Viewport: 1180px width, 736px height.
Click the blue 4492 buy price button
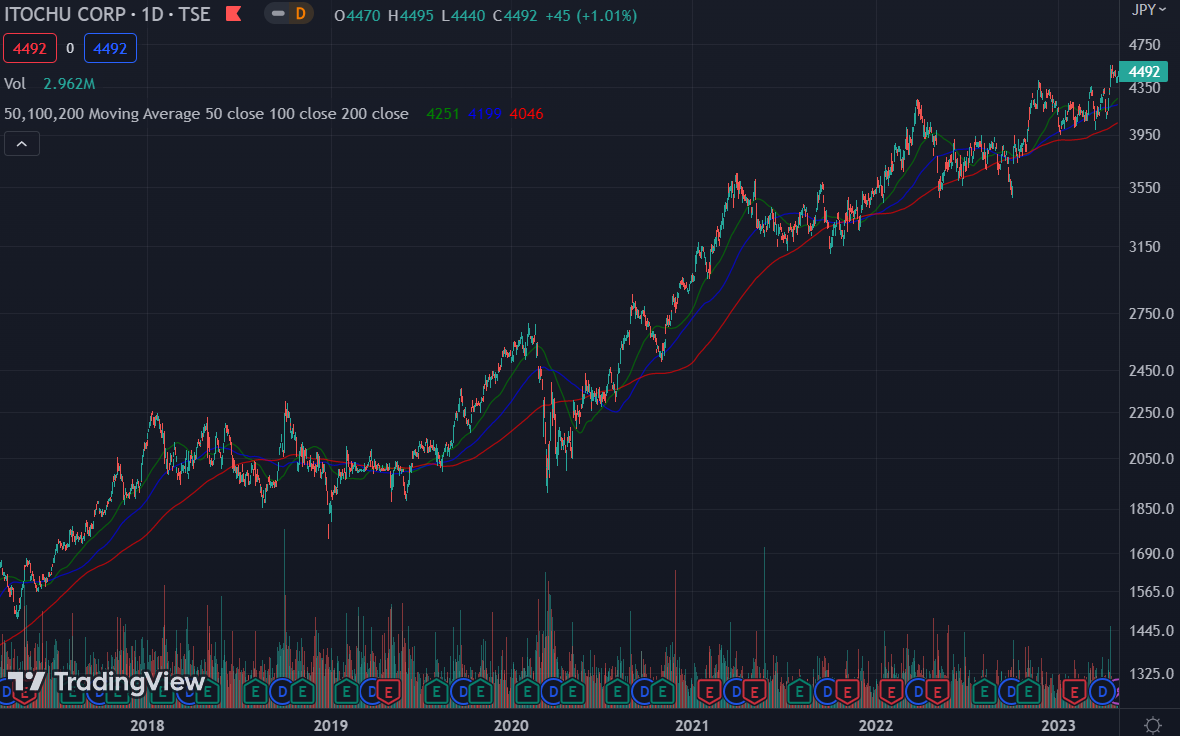pos(110,48)
